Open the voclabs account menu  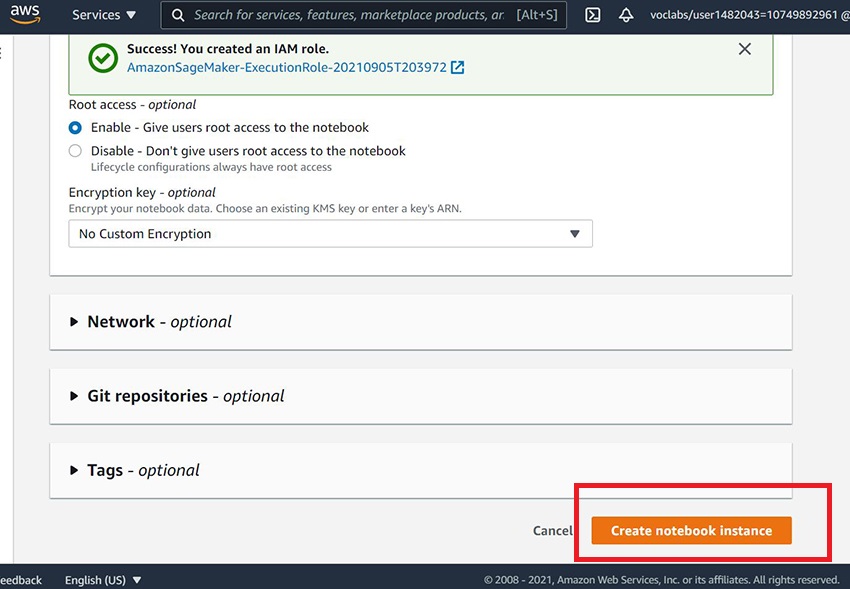[758, 15]
